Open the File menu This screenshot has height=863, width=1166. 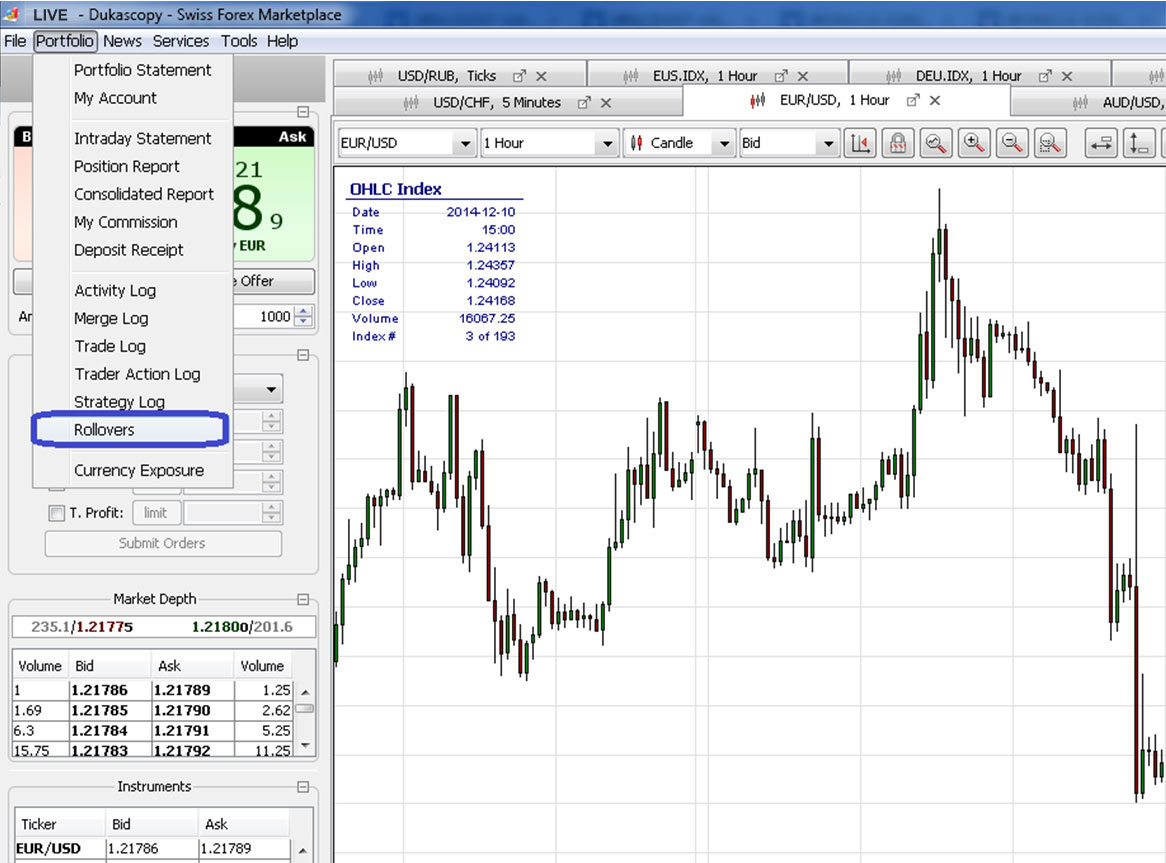click(15, 41)
